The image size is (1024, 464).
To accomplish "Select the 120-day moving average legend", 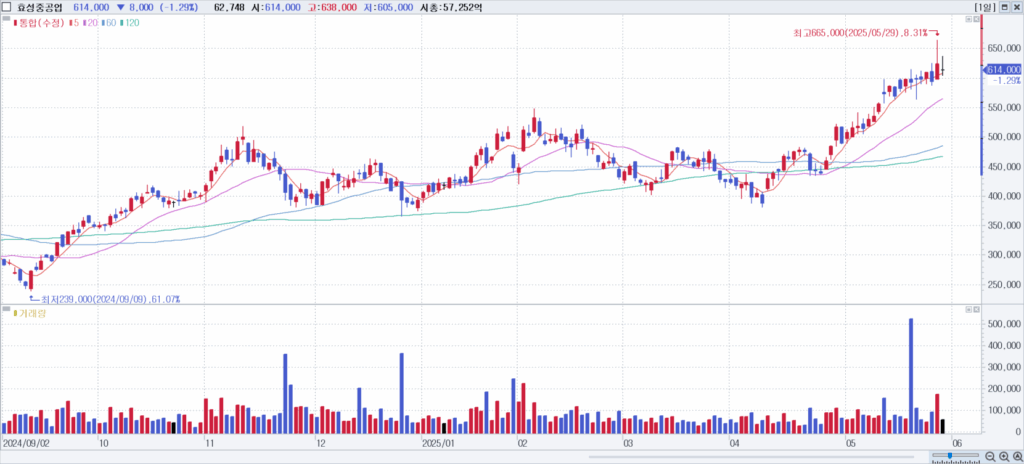I will pos(129,23).
